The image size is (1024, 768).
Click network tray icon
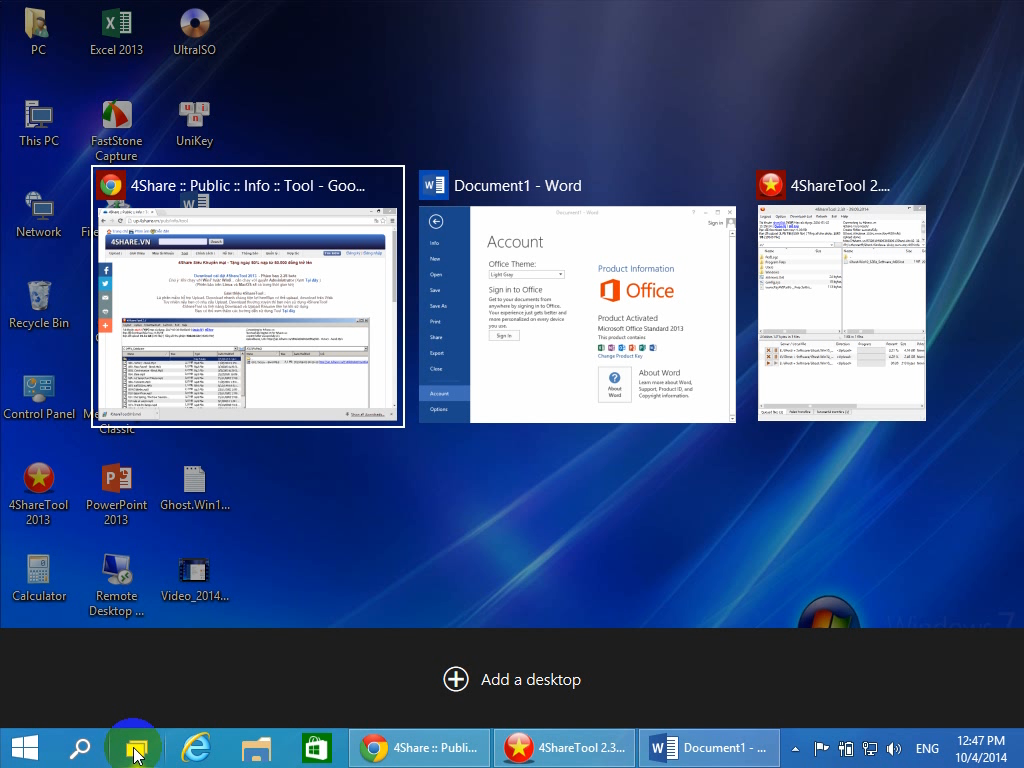coord(869,748)
